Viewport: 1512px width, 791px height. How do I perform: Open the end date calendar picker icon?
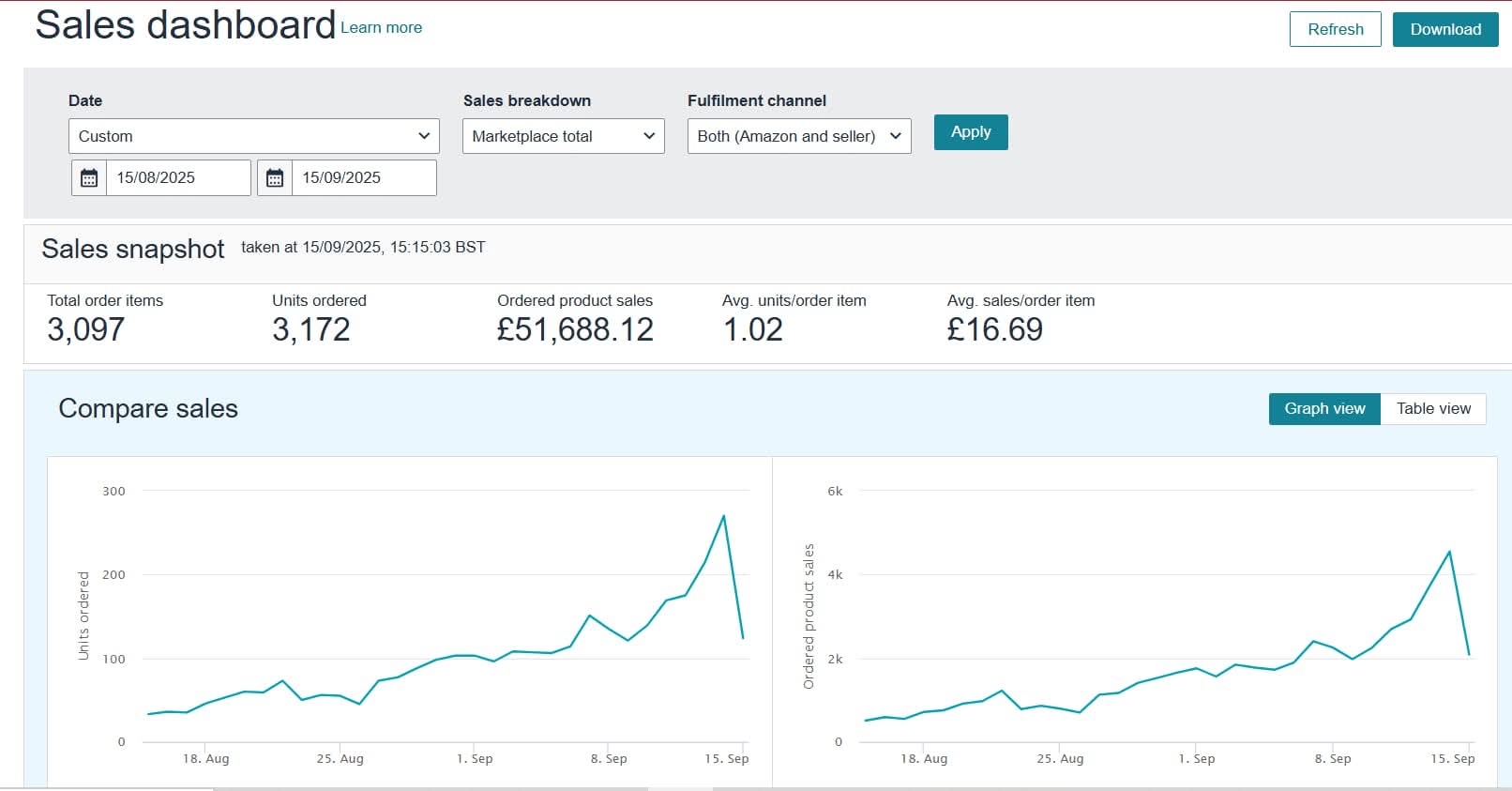(x=275, y=178)
